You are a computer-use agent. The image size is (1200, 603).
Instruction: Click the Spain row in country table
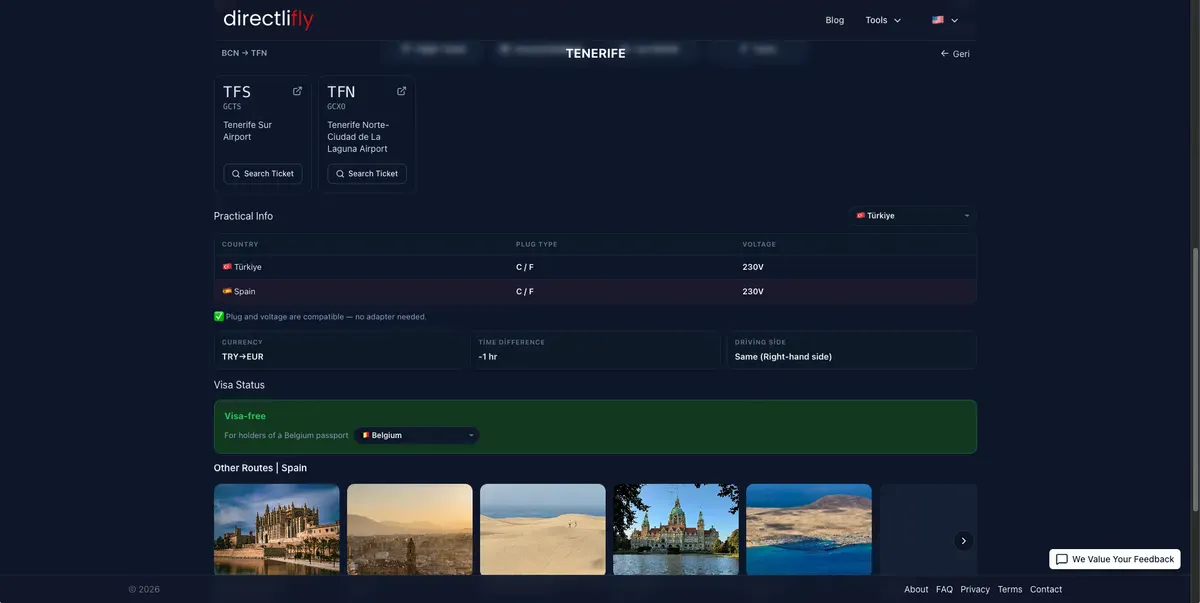[595, 292]
